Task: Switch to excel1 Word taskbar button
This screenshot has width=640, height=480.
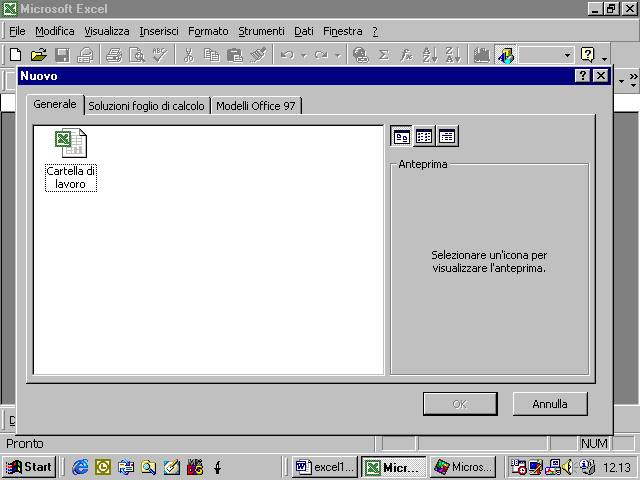Action: click(325, 467)
